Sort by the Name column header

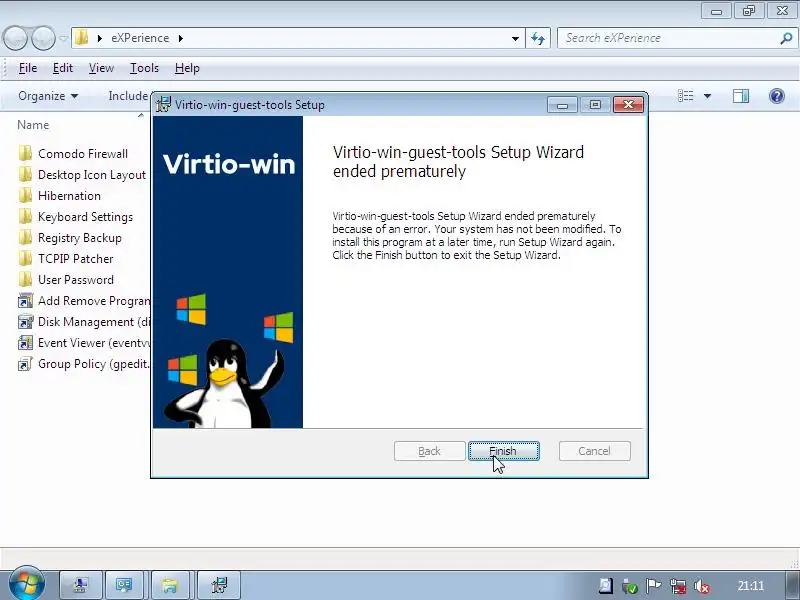click(33, 125)
